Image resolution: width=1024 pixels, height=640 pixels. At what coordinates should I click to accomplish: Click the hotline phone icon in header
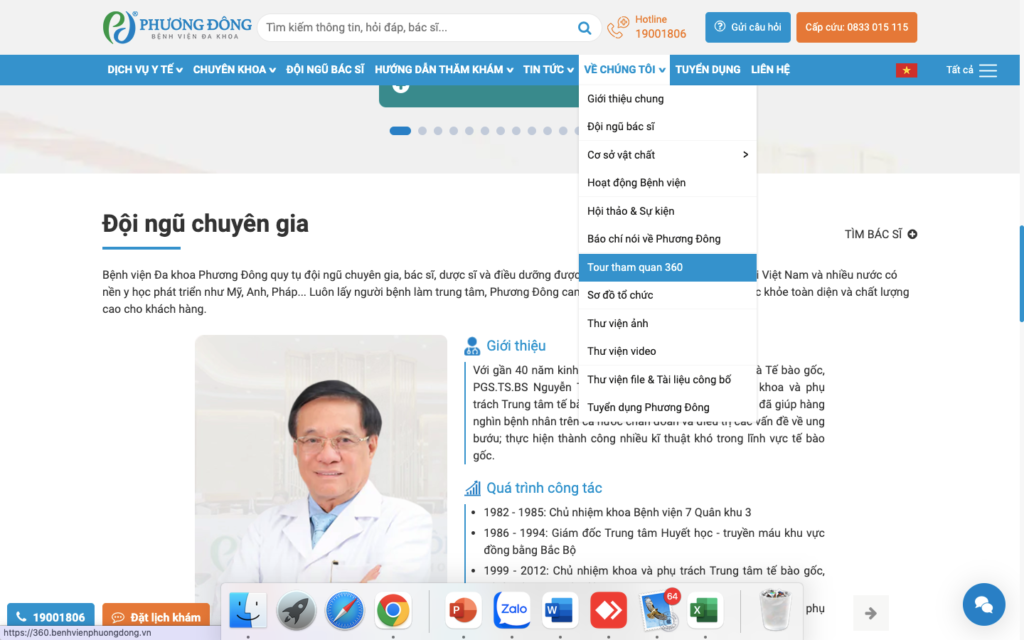[619, 27]
